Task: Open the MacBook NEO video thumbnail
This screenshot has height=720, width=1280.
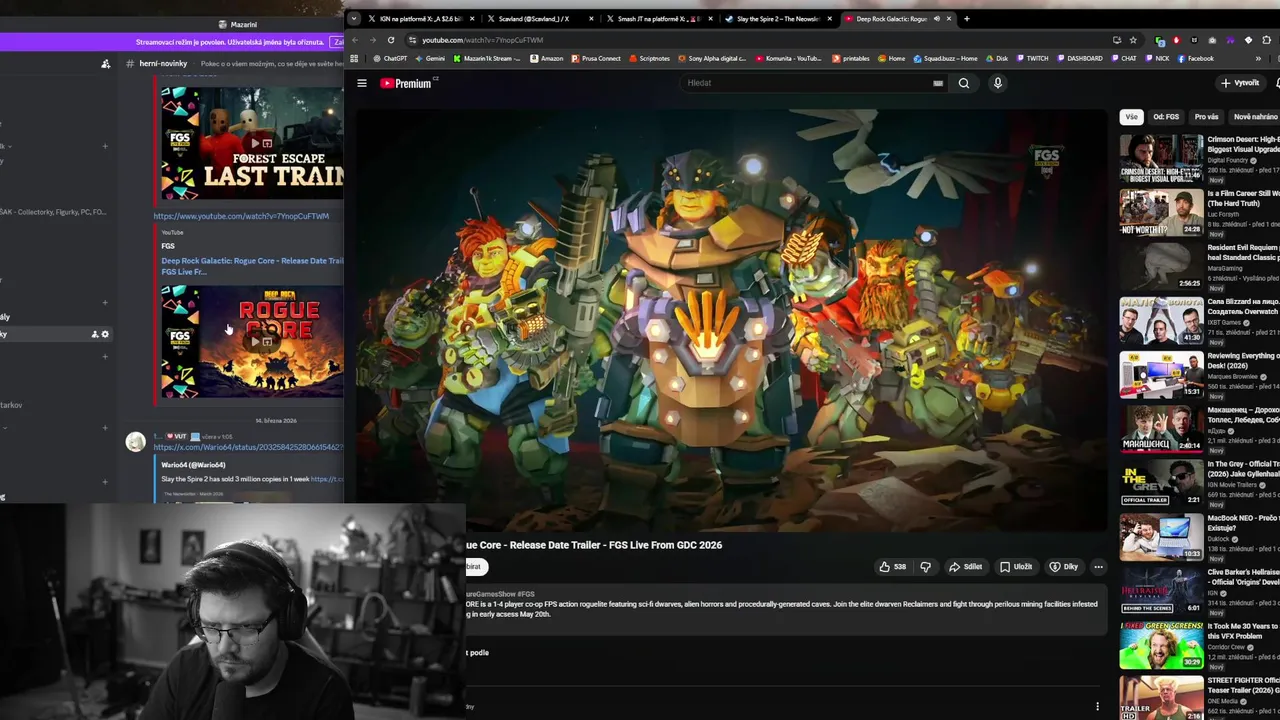Action: pyautogui.click(x=1161, y=536)
